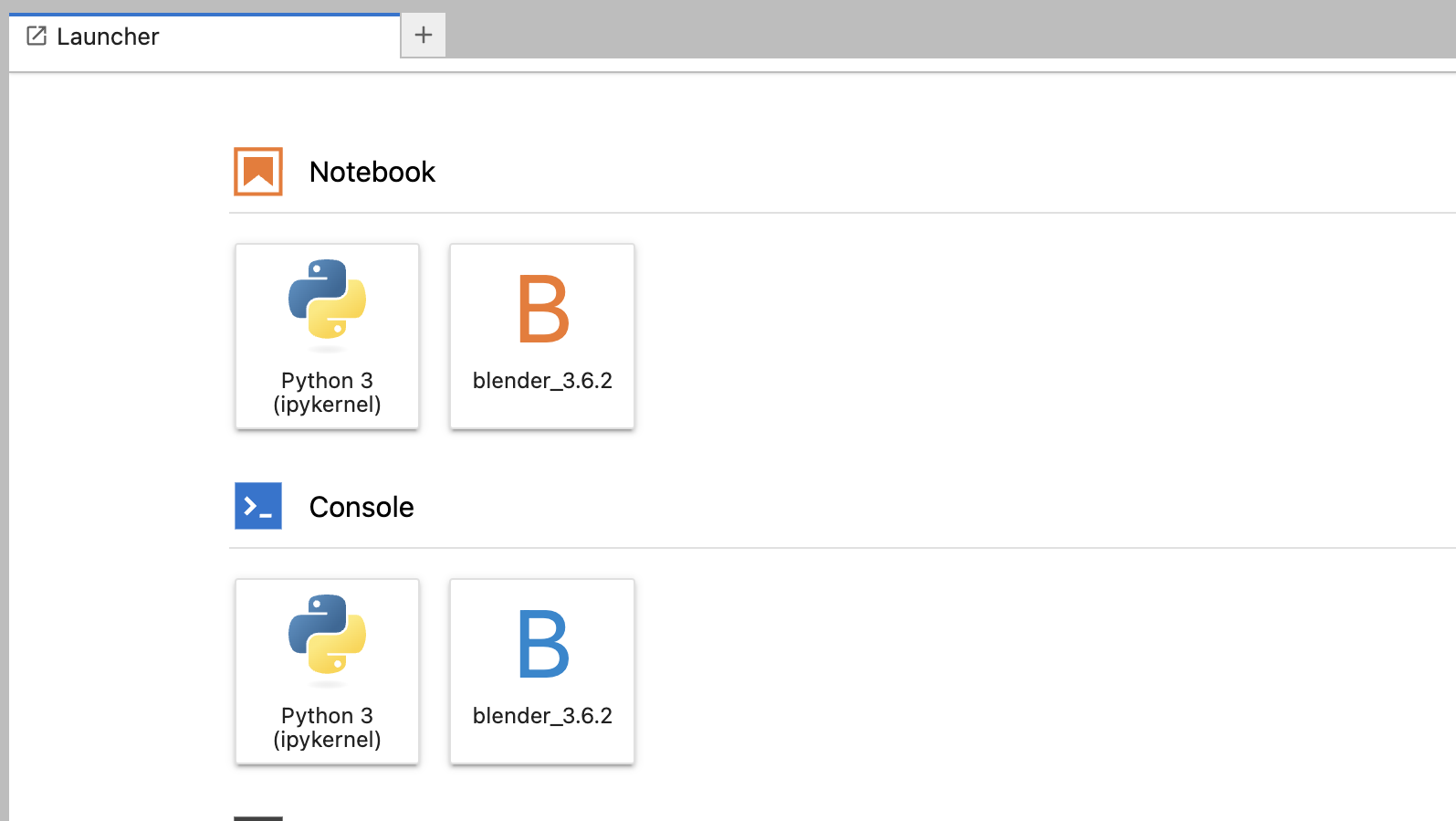Click the Notebook section heading
The image size is (1456, 821).
click(372, 172)
